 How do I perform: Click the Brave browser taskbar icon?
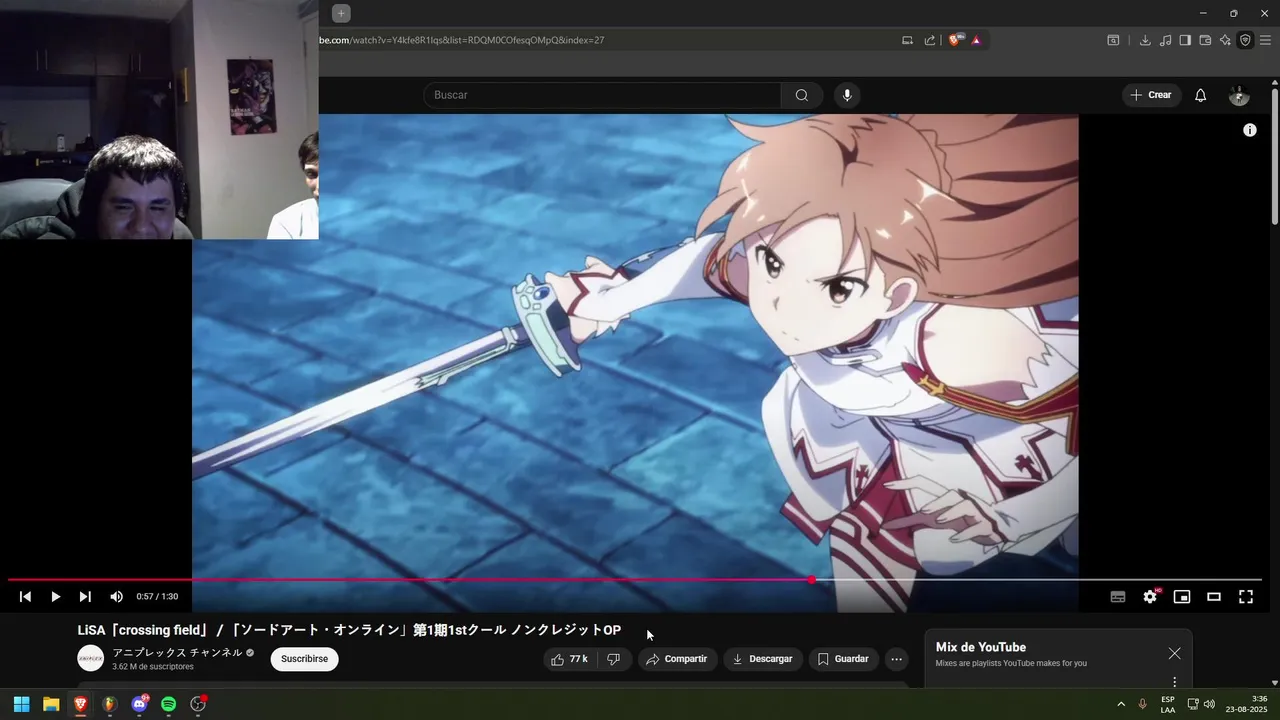tap(80, 704)
